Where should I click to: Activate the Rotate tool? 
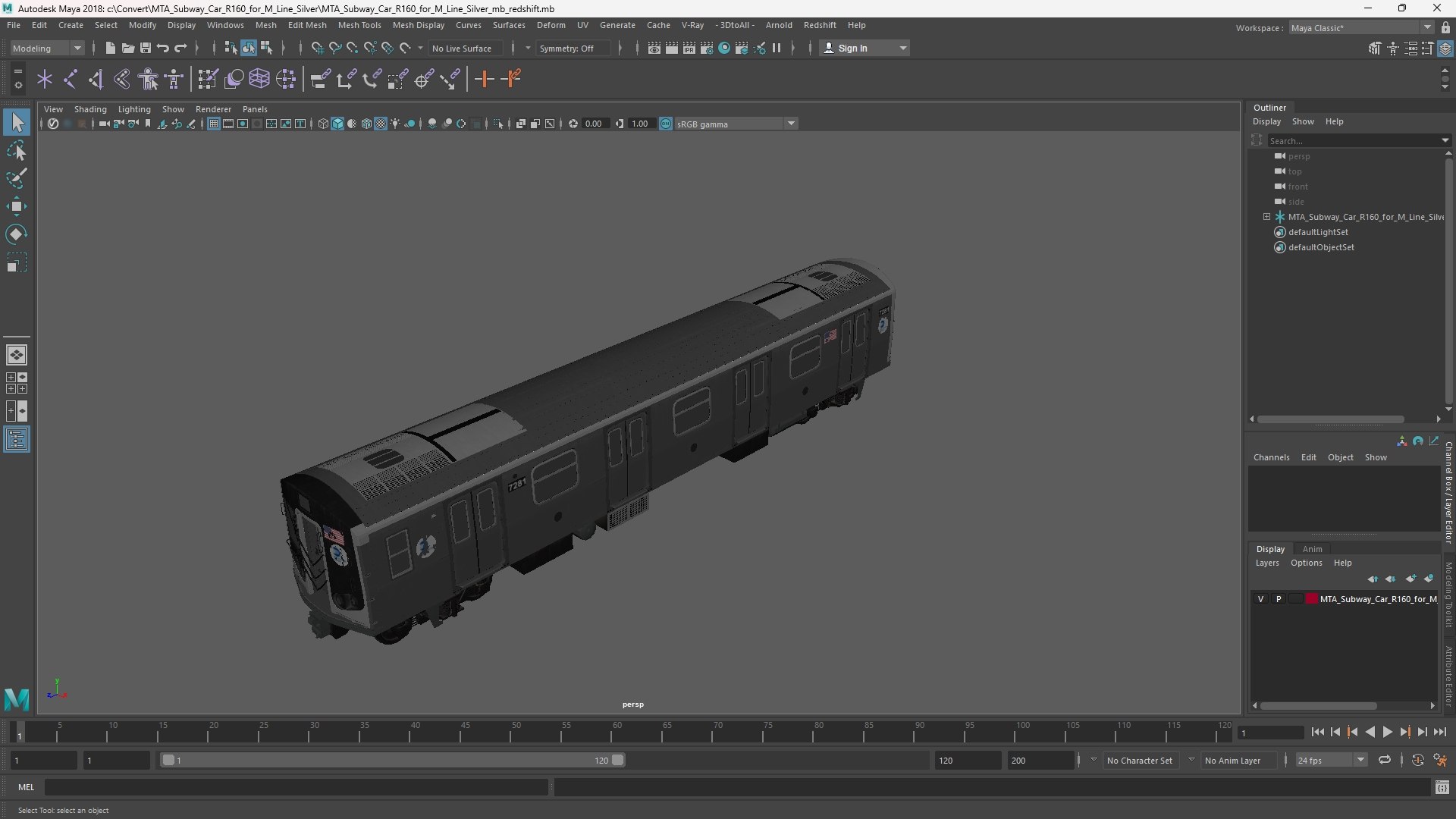pos(17,234)
